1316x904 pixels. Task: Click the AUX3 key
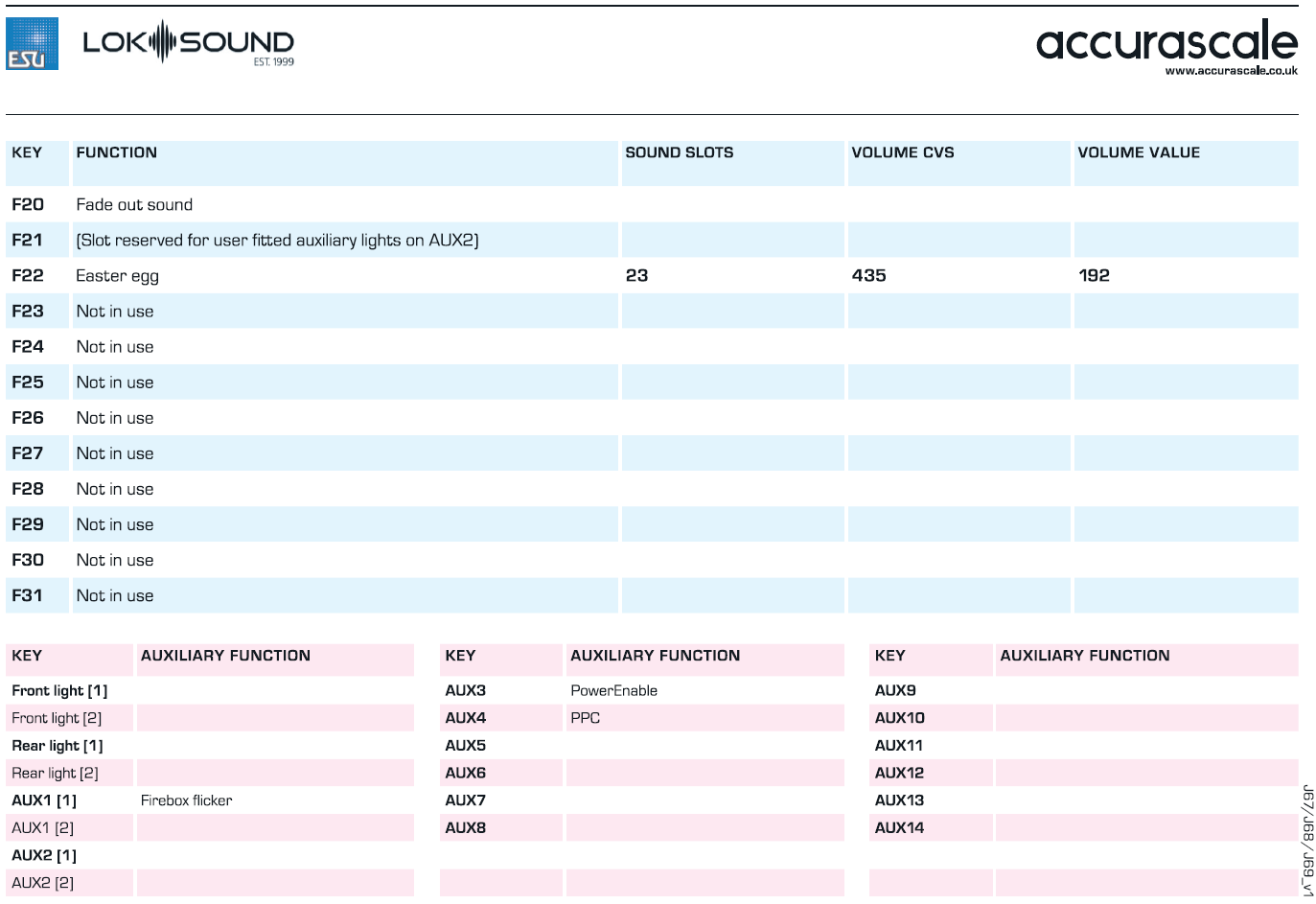(x=465, y=690)
